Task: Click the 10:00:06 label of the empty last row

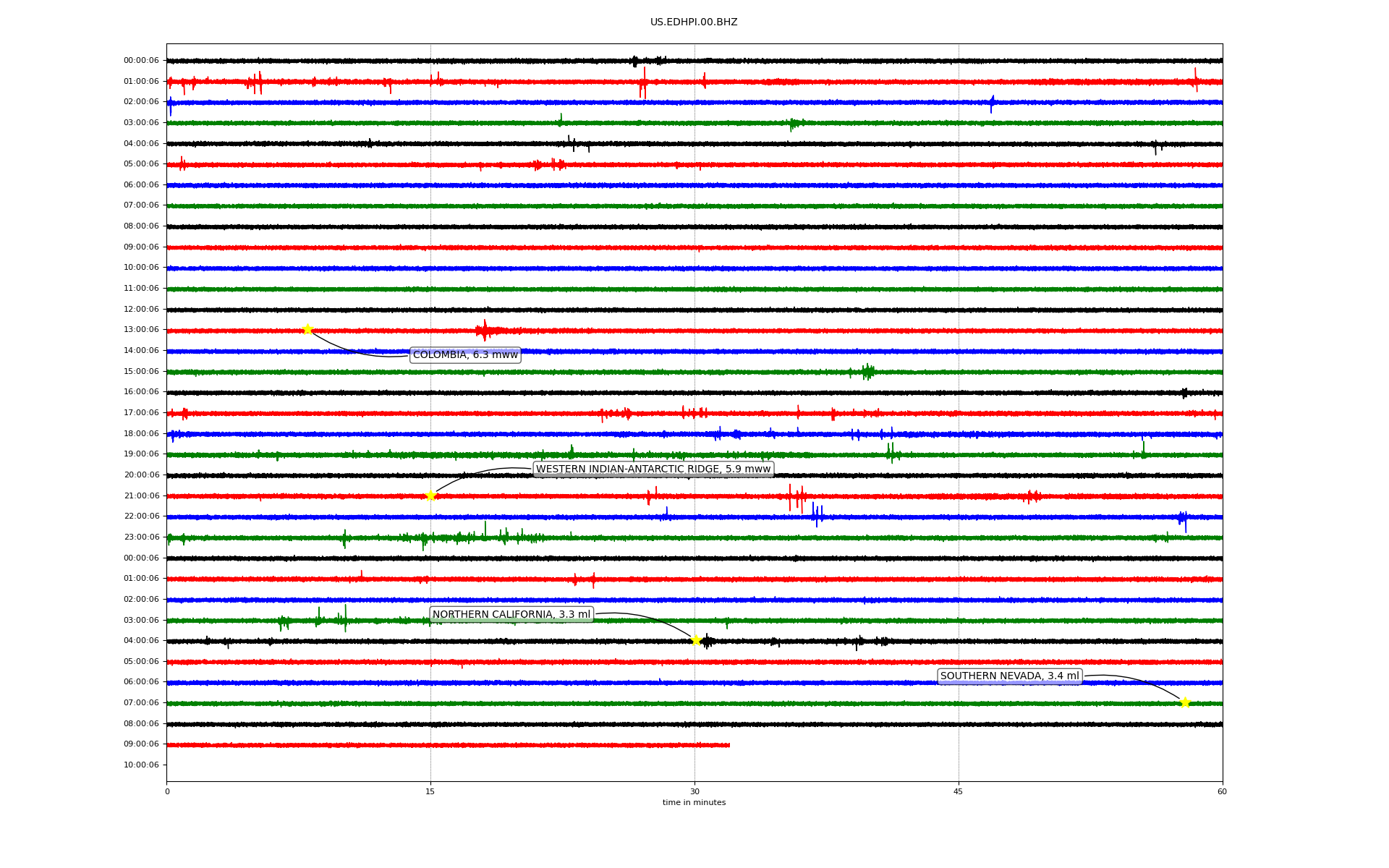Action: (x=141, y=765)
